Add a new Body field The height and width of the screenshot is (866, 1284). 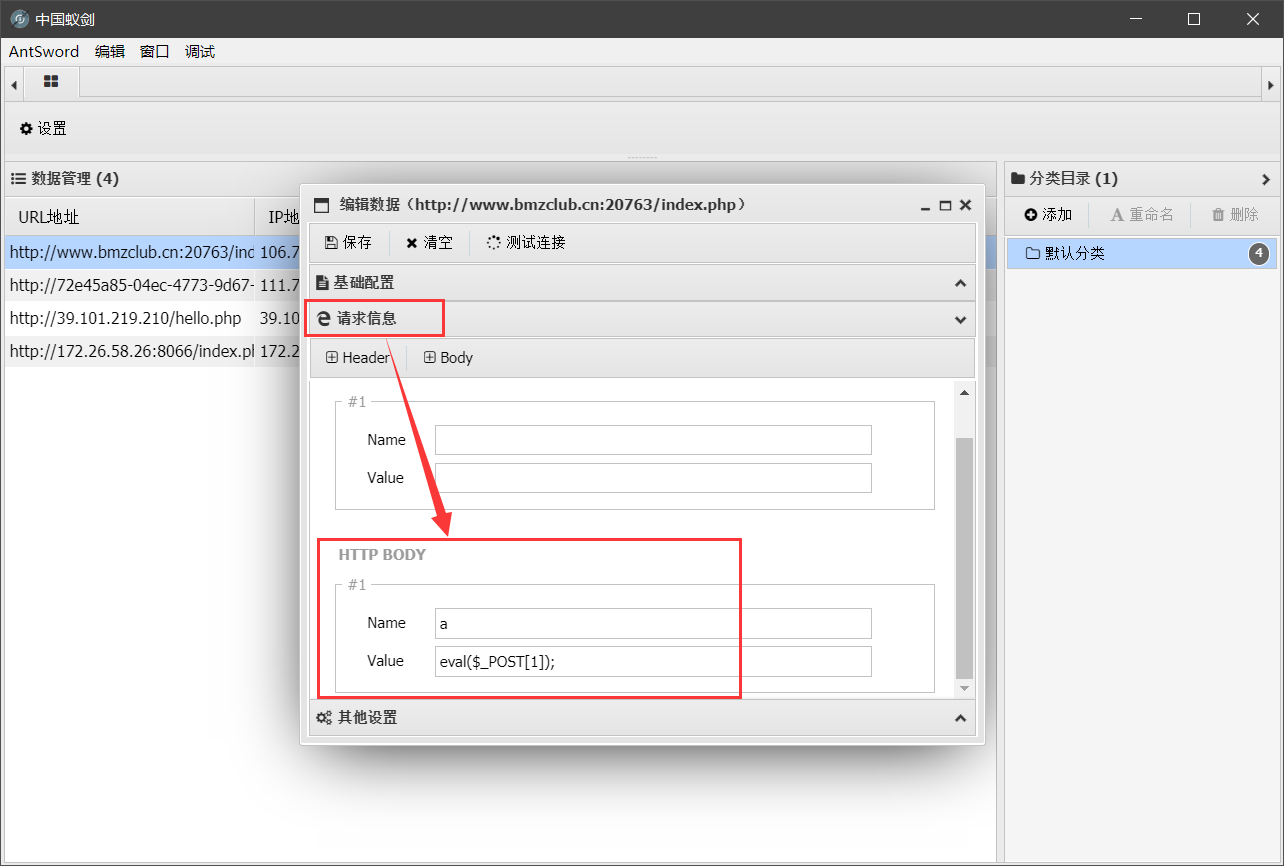point(448,357)
